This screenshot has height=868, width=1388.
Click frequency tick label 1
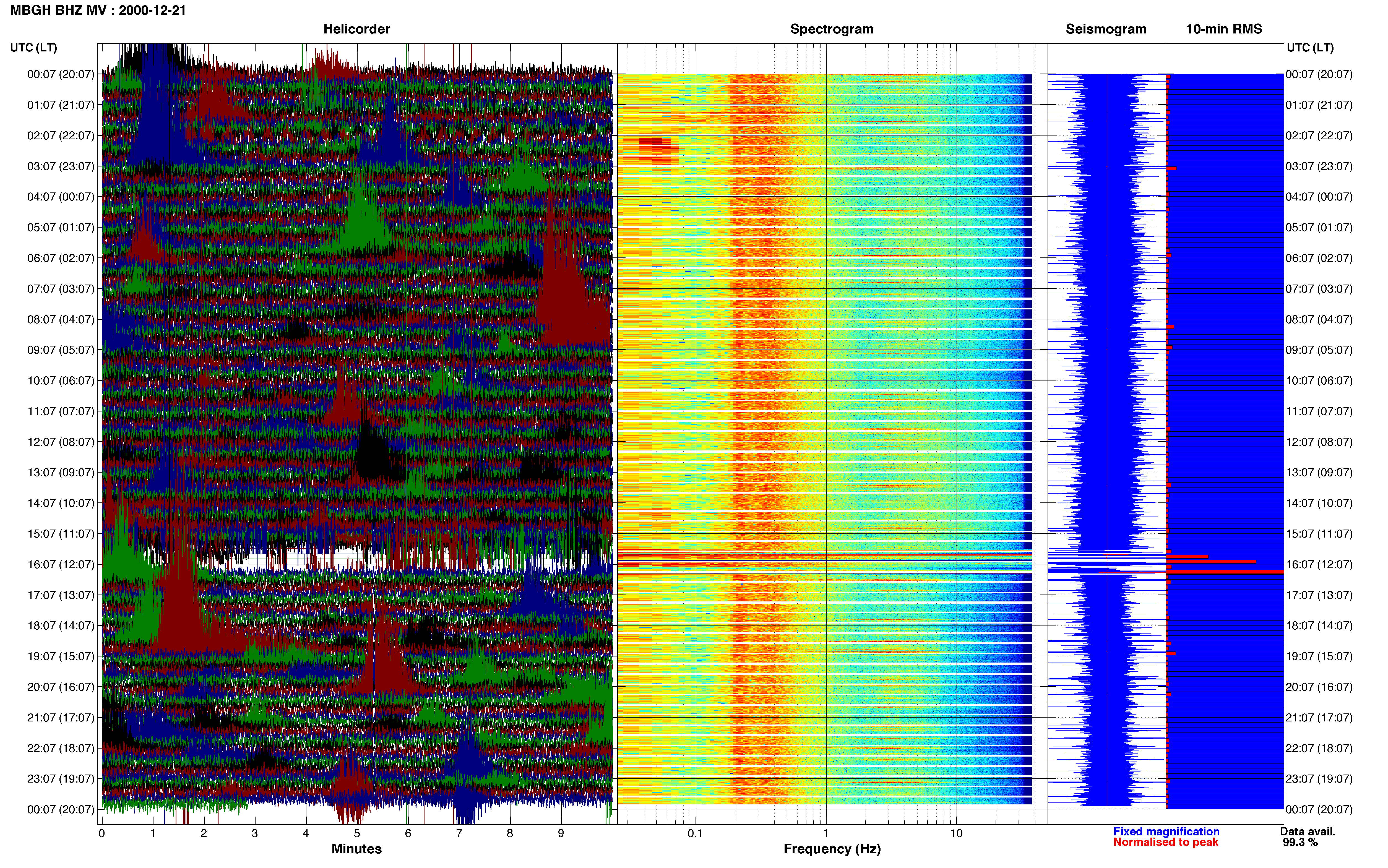point(826,833)
